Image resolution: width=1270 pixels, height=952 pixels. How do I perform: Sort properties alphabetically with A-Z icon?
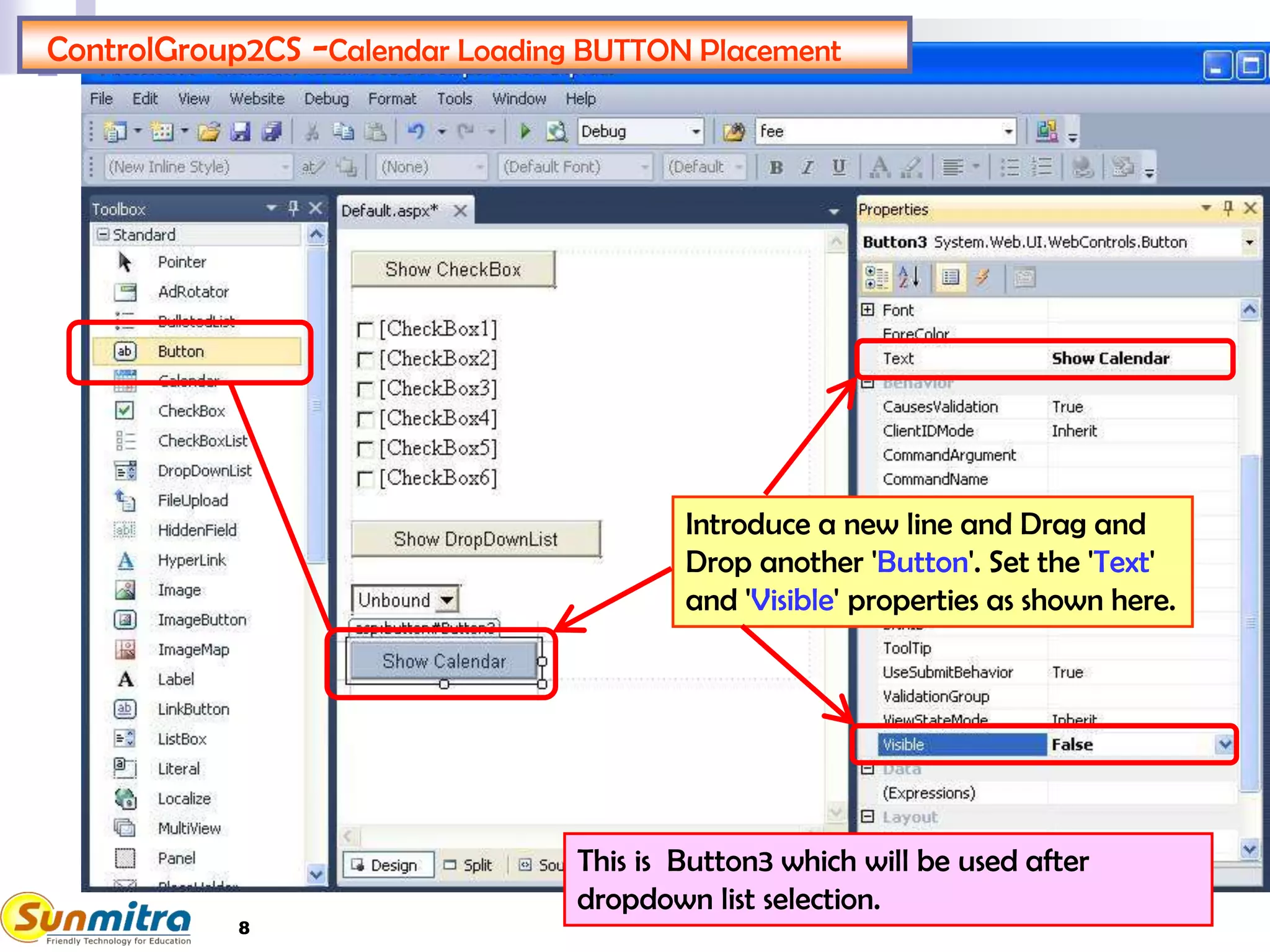pyautogui.click(x=908, y=278)
